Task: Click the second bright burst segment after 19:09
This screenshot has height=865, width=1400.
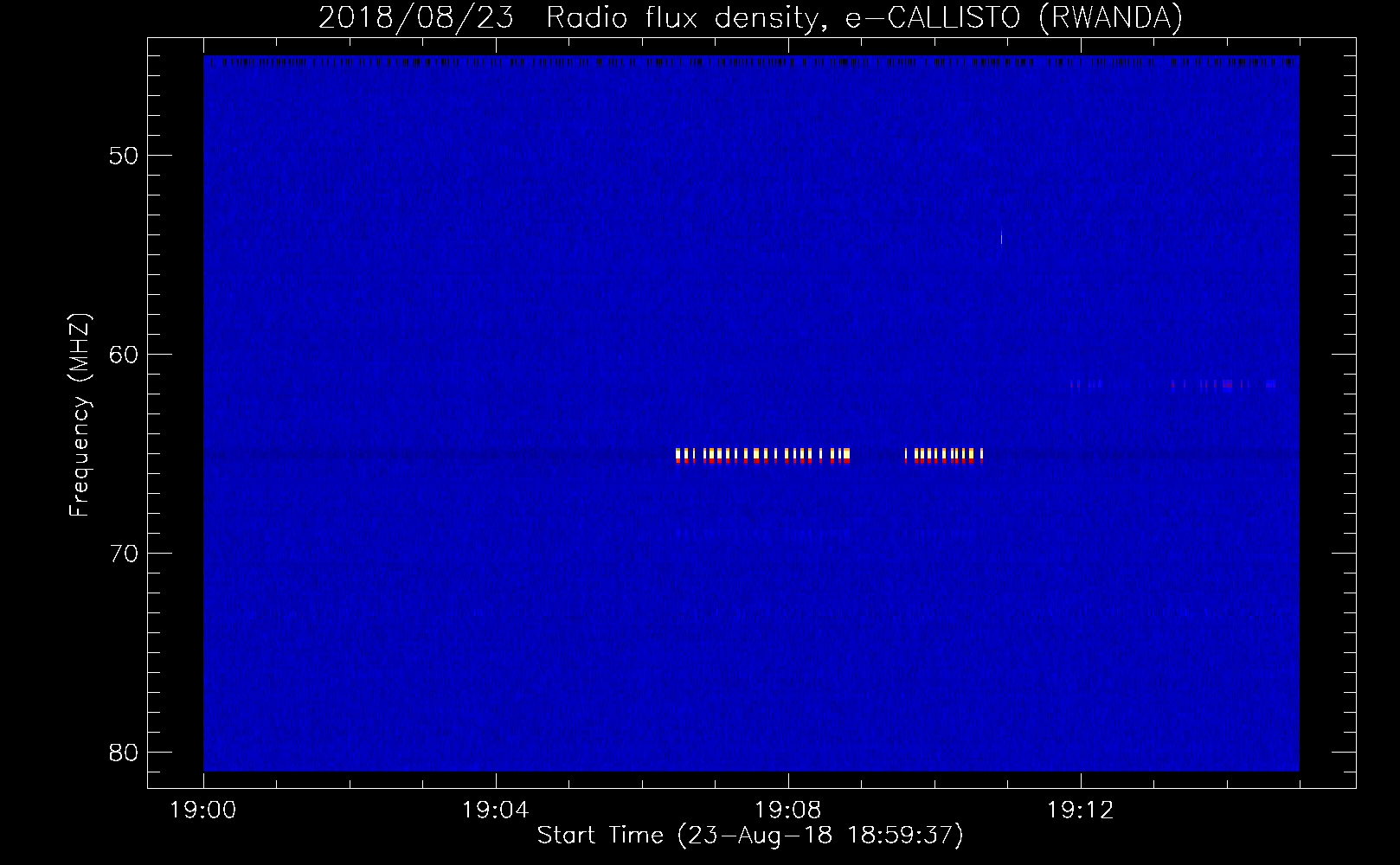Action: point(944,455)
